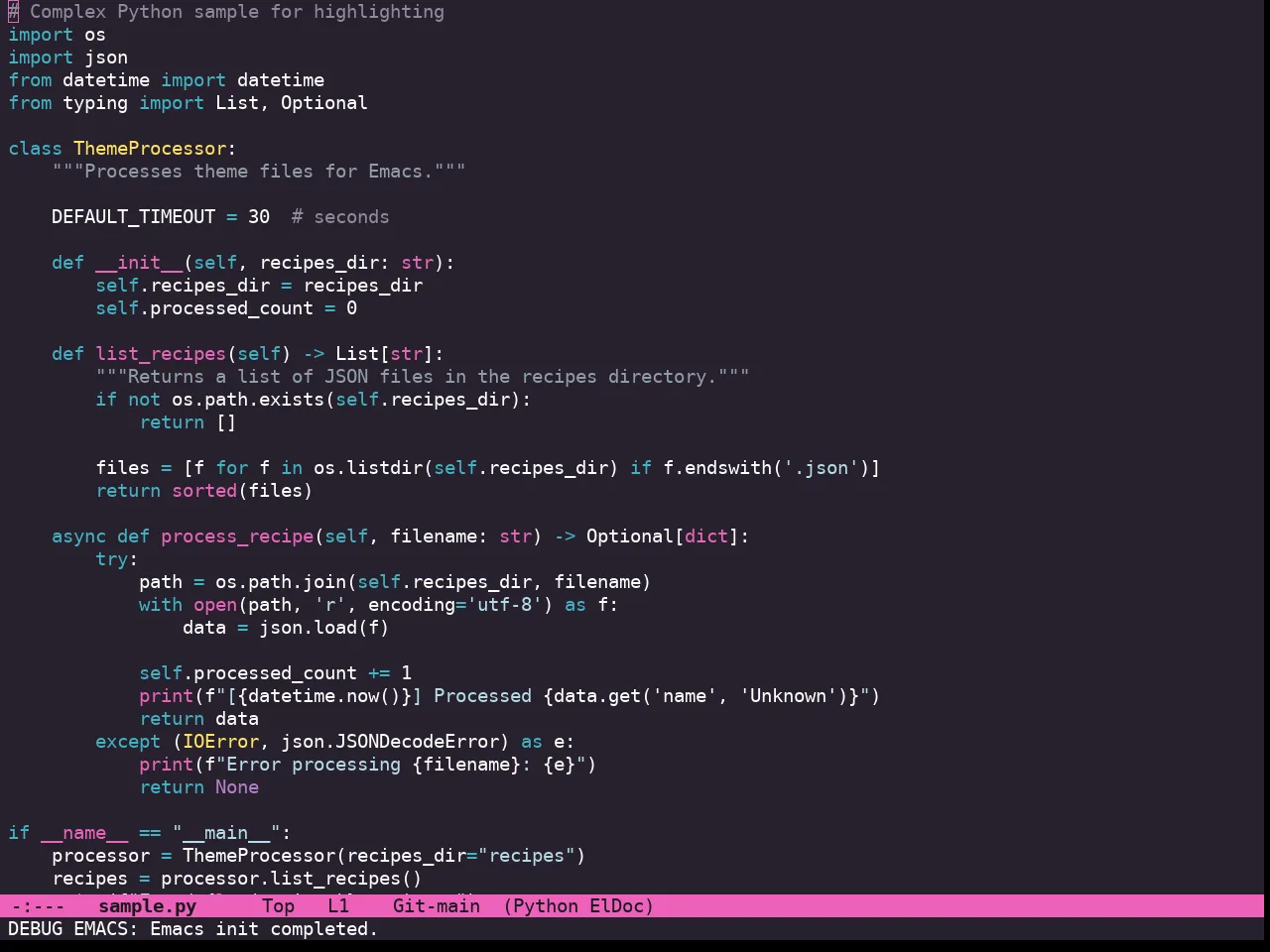Click the L1 line number indicator
Screen dimensions: 1270x952
[338, 906]
